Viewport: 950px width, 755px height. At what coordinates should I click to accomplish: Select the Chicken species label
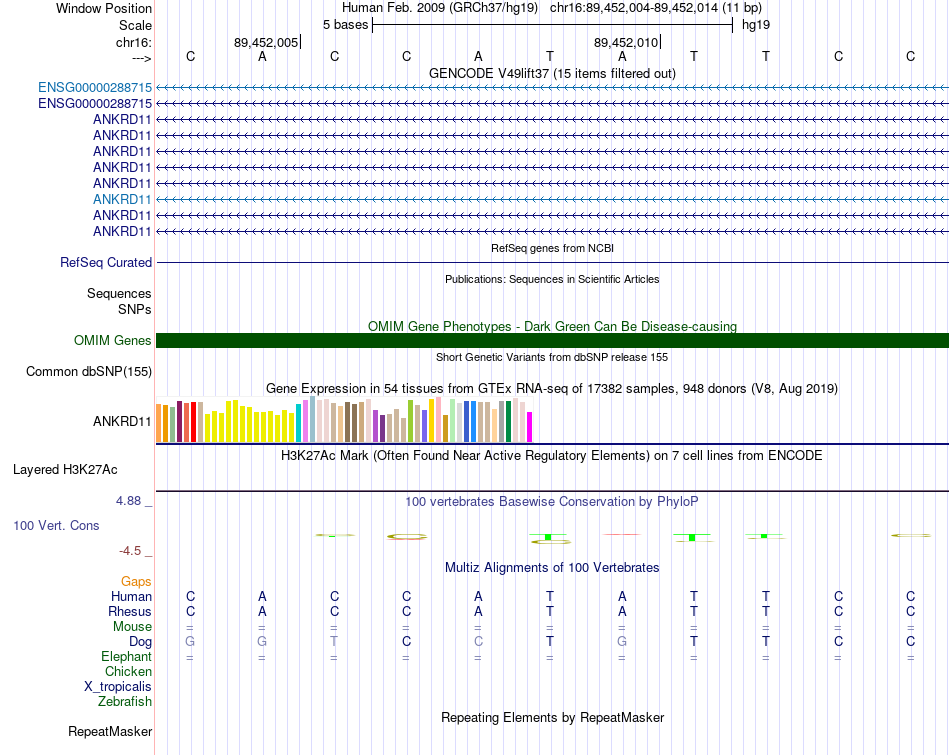coord(128,671)
